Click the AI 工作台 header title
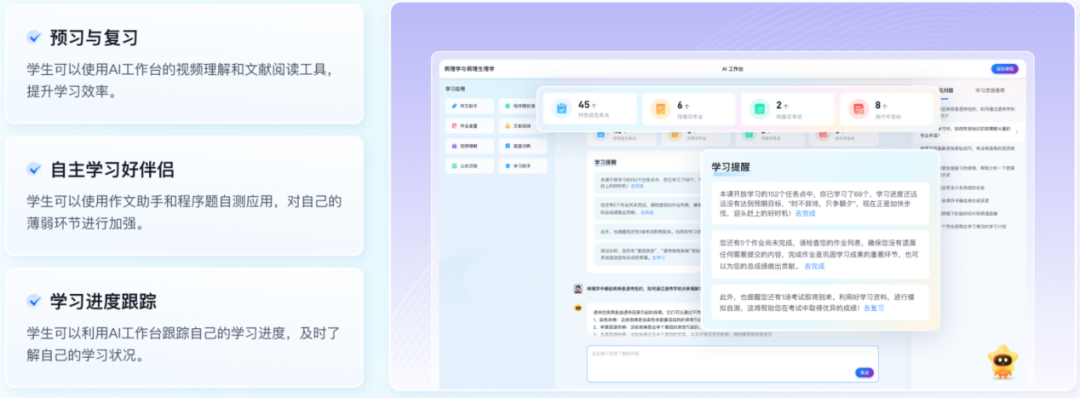Screen dimensions: 1080x398 tap(732, 70)
